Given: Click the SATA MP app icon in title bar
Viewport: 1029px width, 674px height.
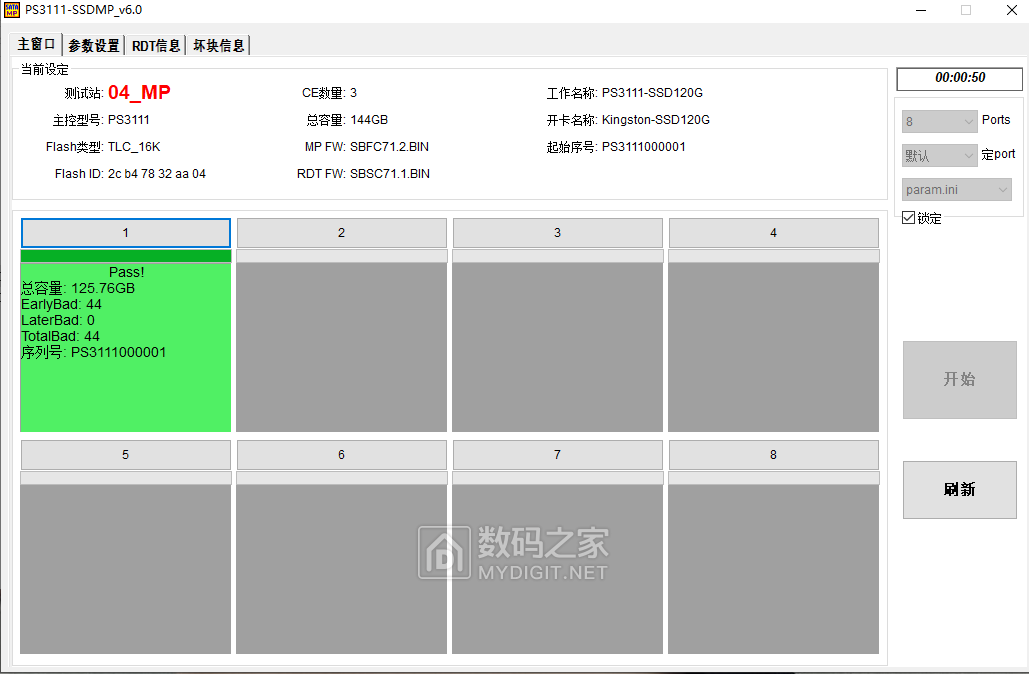Looking at the screenshot, I should click(x=12, y=10).
